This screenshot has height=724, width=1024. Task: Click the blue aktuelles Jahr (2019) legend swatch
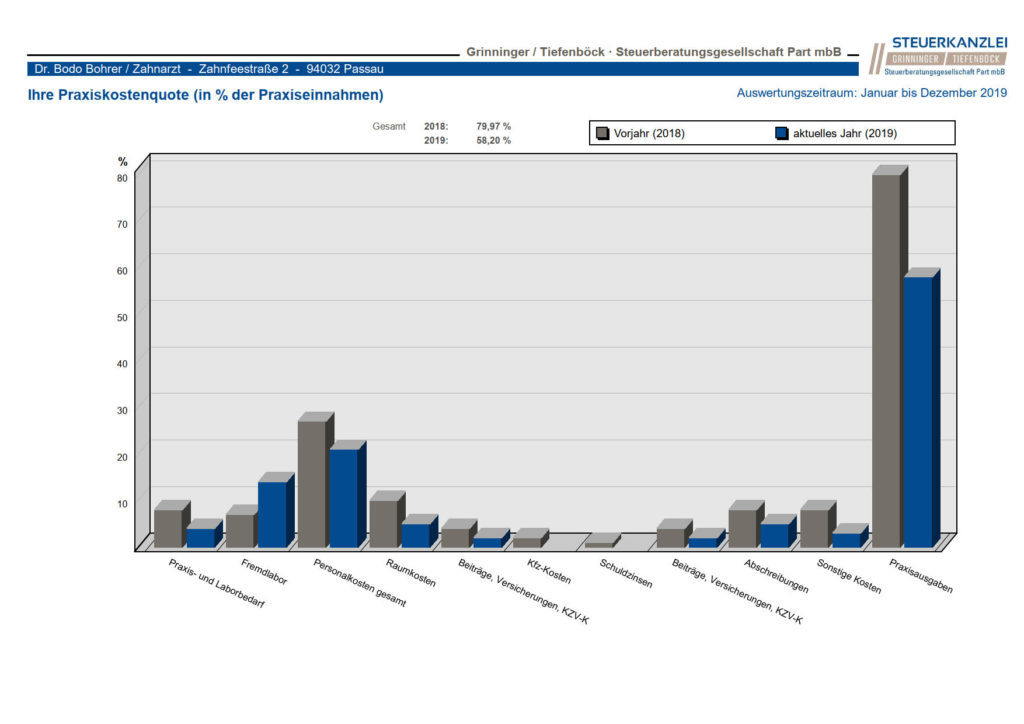point(782,133)
